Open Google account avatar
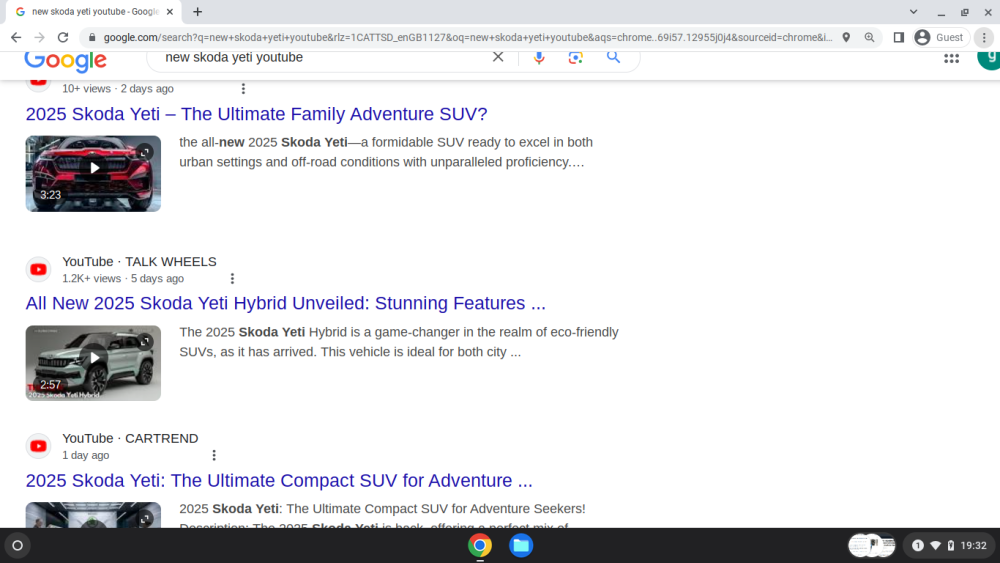Screen dimensions: 1000x563 coord(989,59)
